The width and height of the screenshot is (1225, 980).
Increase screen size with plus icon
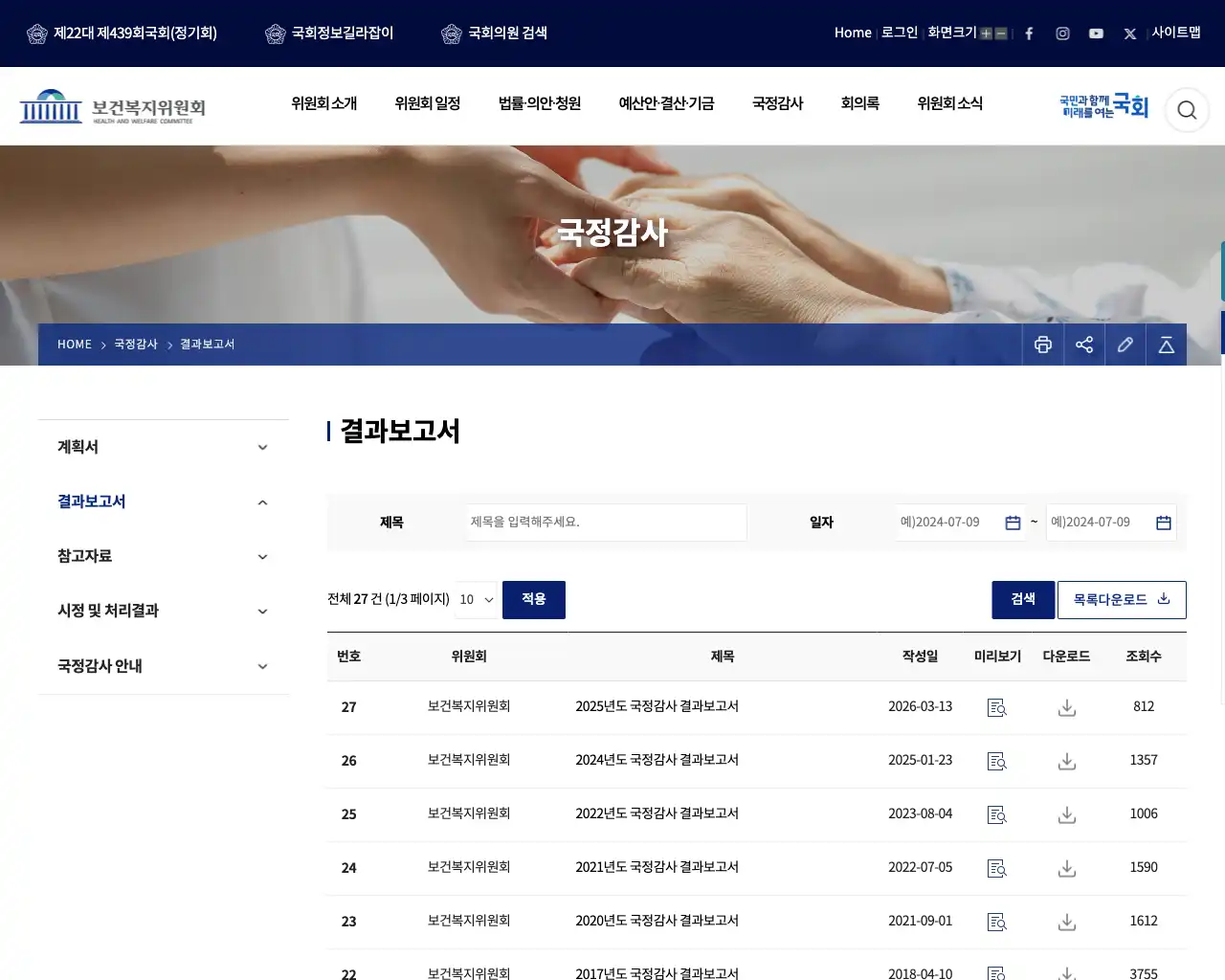(x=986, y=33)
